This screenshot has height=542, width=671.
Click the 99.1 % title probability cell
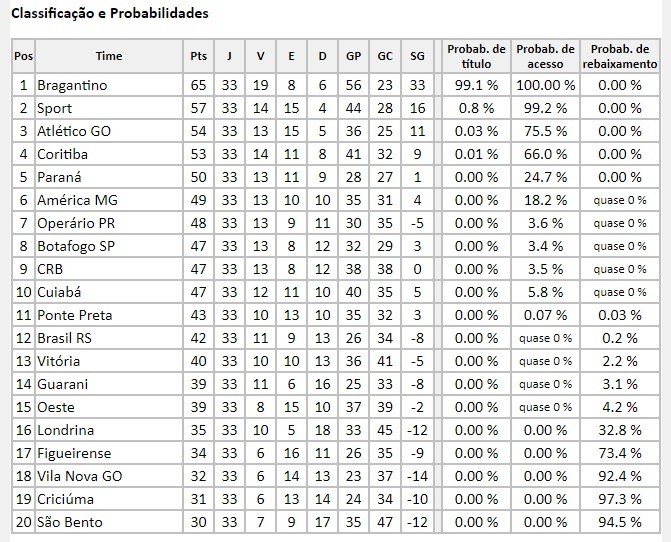point(476,85)
